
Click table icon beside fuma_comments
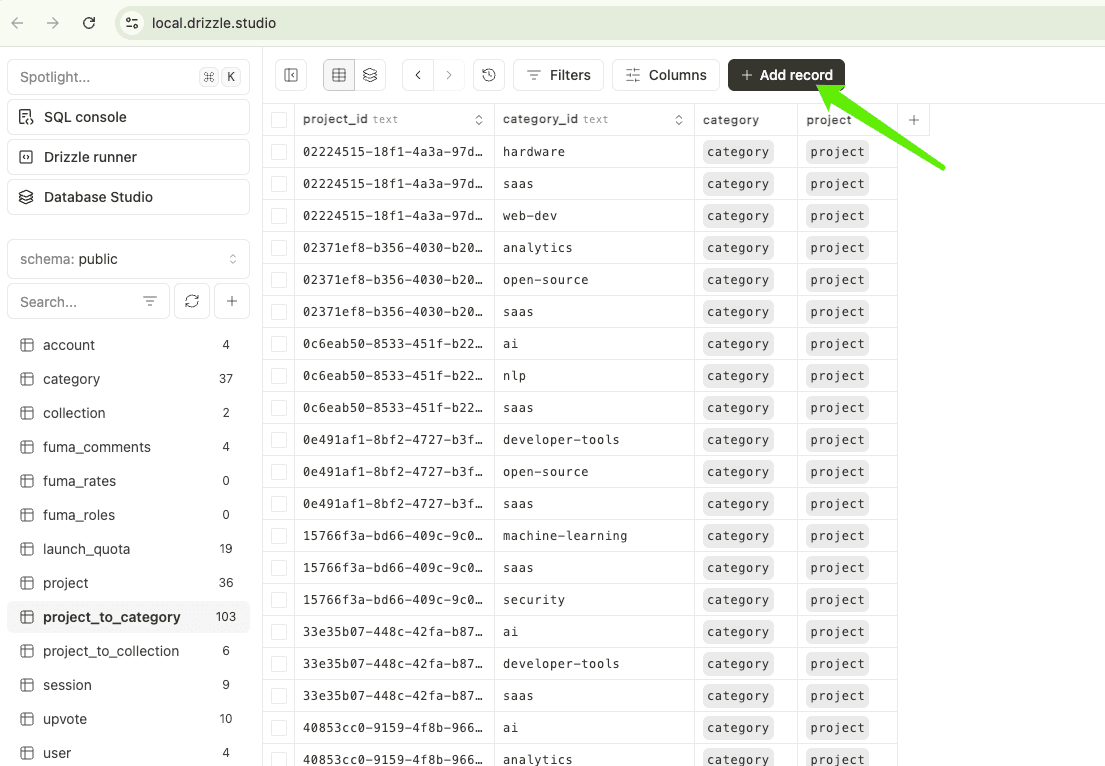click(x=27, y=447)
